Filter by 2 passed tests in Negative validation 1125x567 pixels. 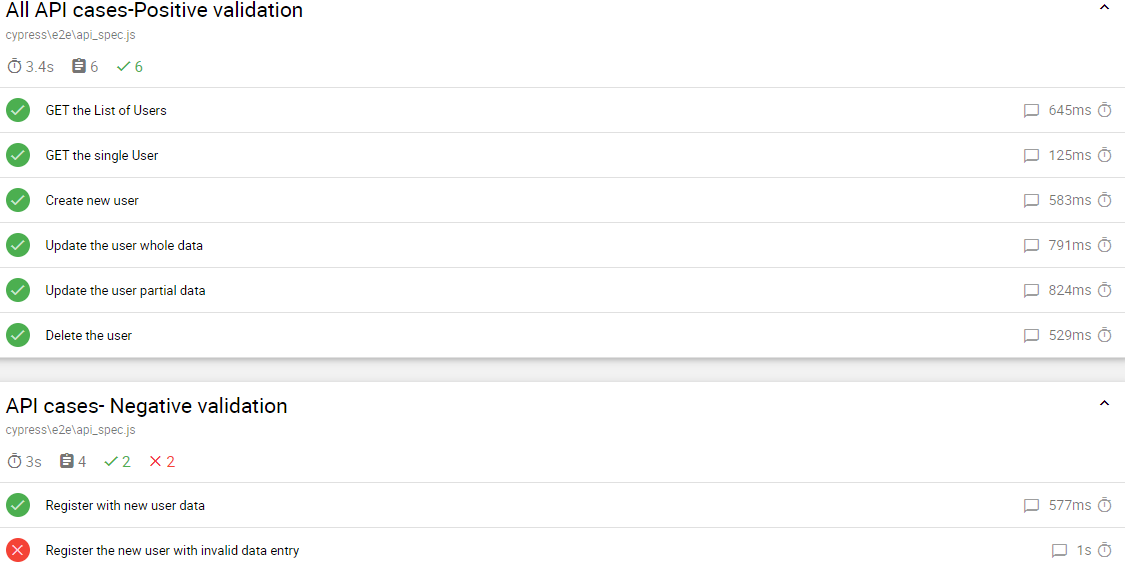point(118,461)
